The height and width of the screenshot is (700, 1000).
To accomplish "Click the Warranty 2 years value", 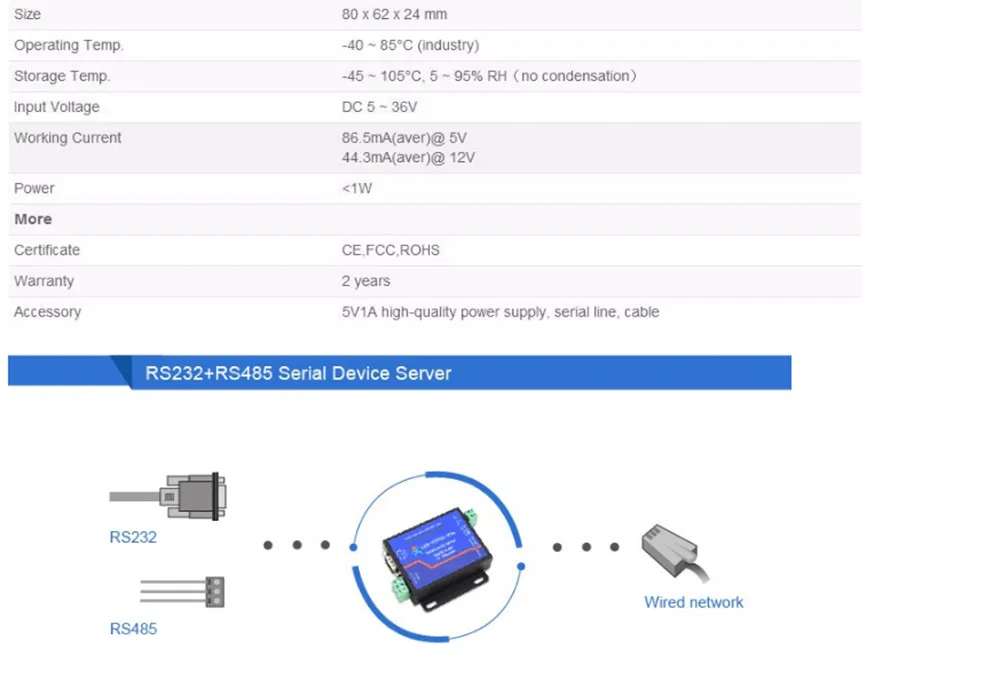I will click(x=365, y=281).
